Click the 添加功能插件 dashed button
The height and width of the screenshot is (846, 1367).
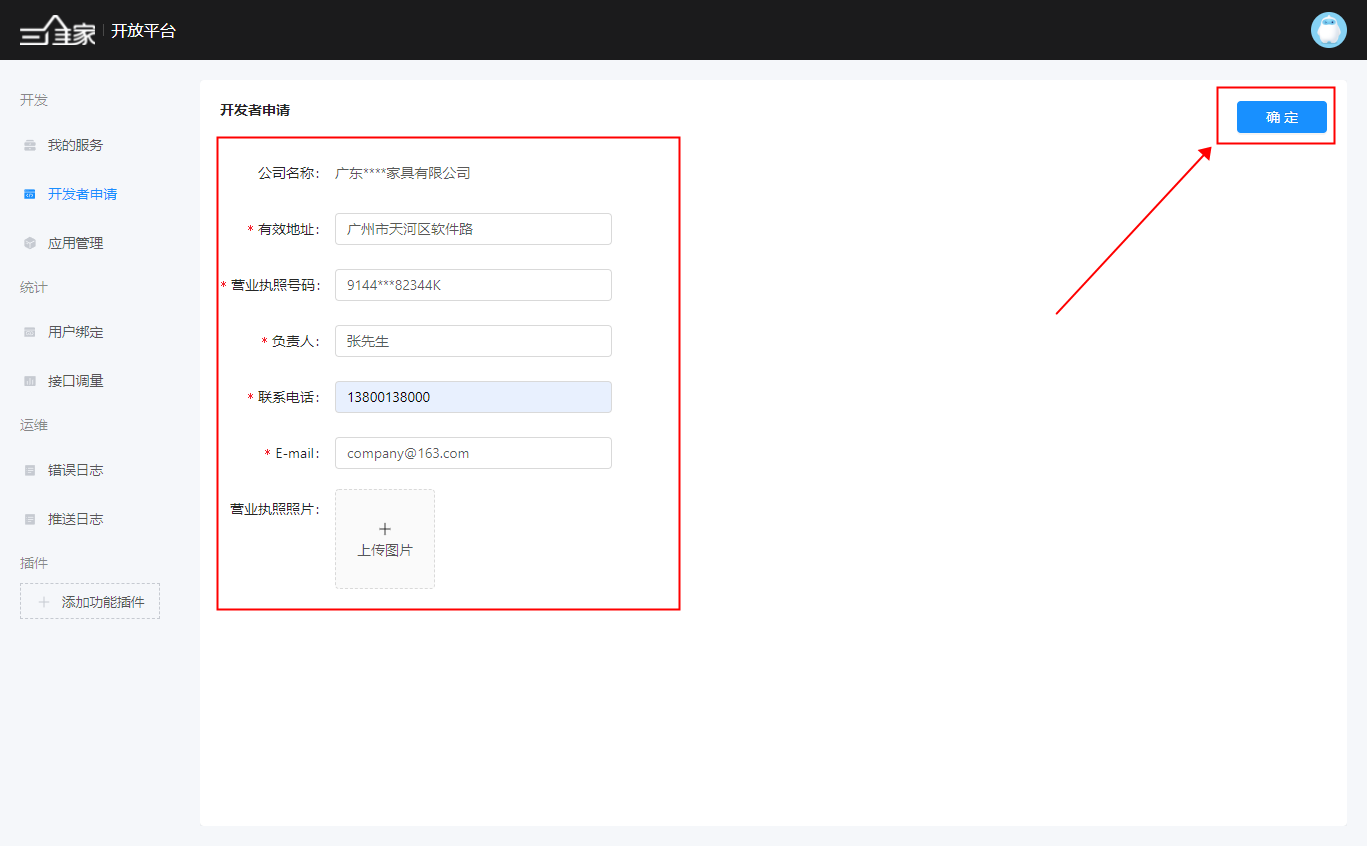tap(90, 601)
